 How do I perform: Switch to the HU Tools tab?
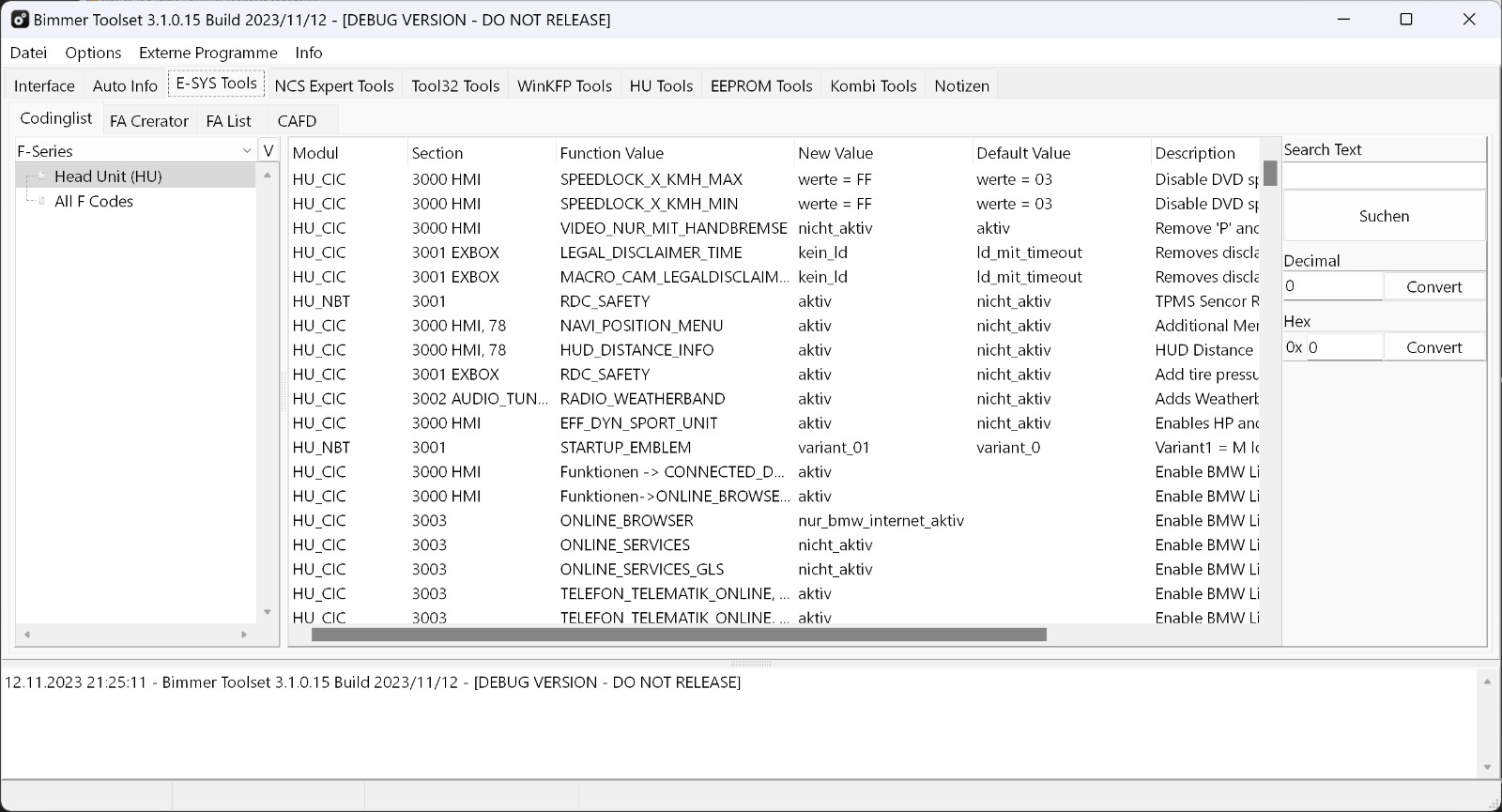tap(662, 85)
